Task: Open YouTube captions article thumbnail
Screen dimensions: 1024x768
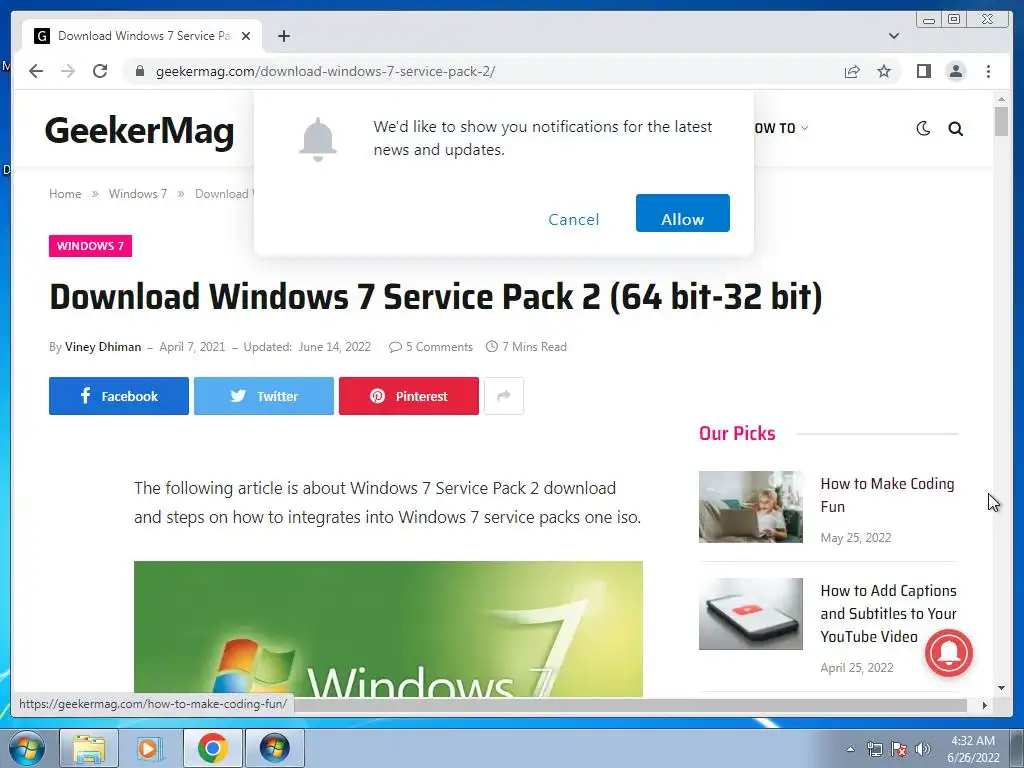Action: pyautogui.click(x=750, y=614)
